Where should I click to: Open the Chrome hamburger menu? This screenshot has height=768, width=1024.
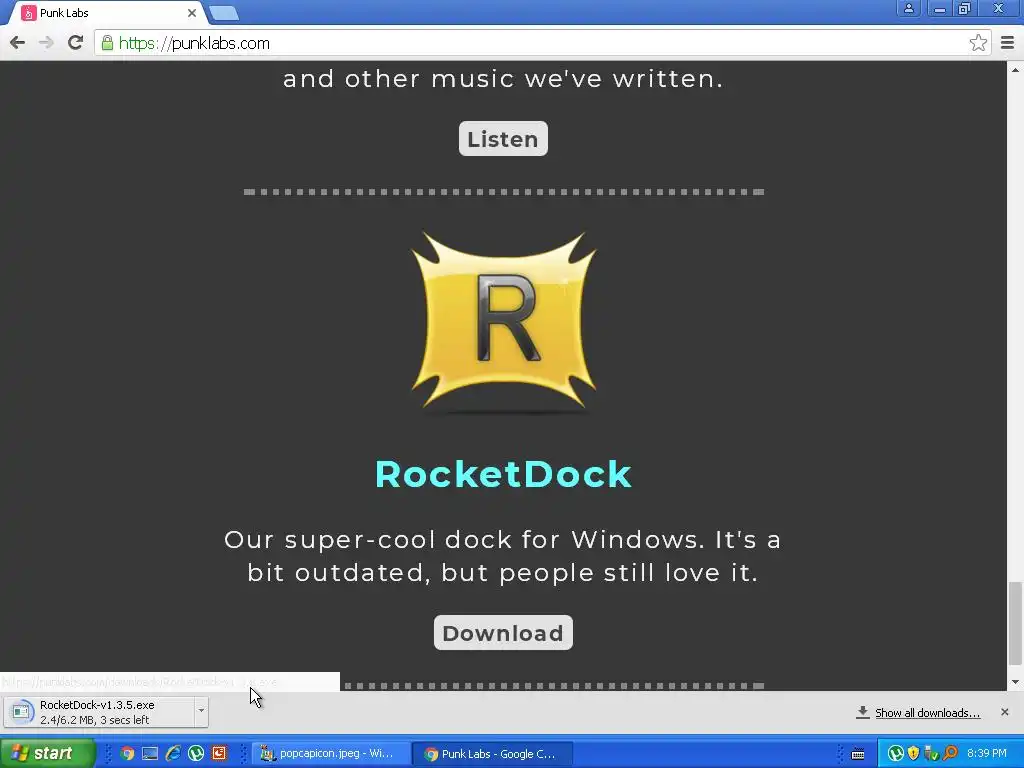(x=1008, y=43)
